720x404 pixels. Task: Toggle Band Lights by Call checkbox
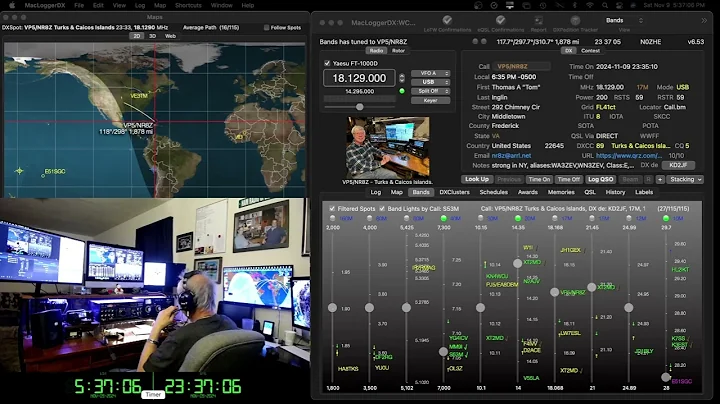click(x=382, y=208)
